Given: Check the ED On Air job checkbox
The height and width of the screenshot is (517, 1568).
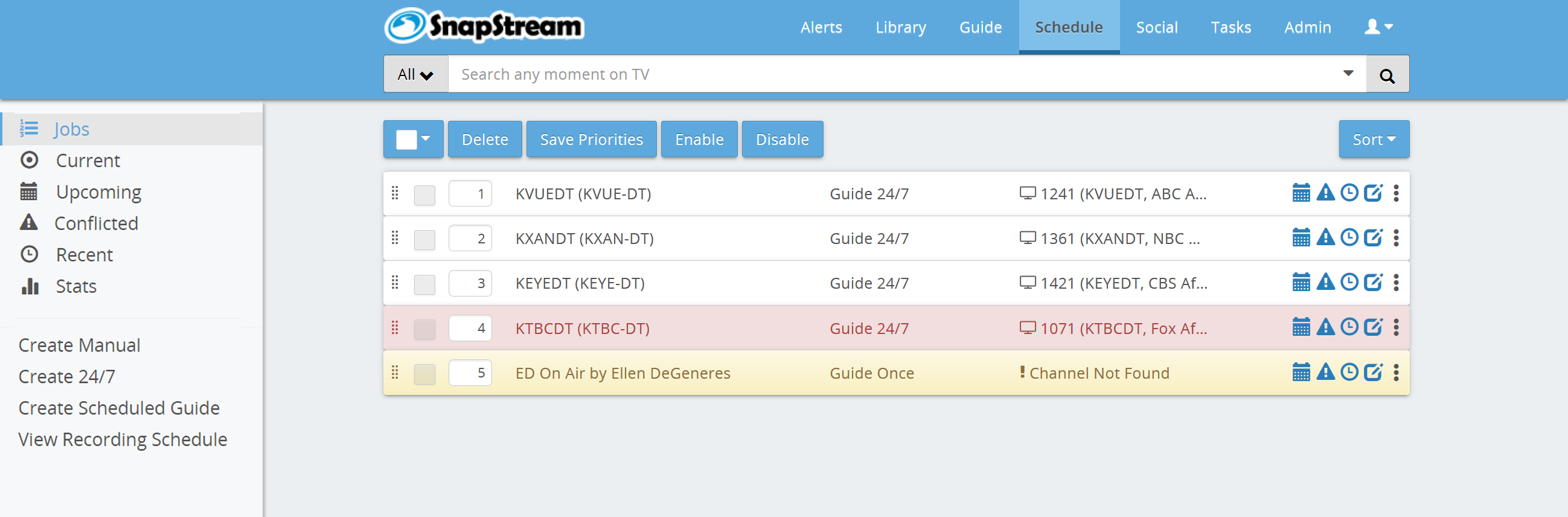Looking at the screenshot, I should point(424,374).
